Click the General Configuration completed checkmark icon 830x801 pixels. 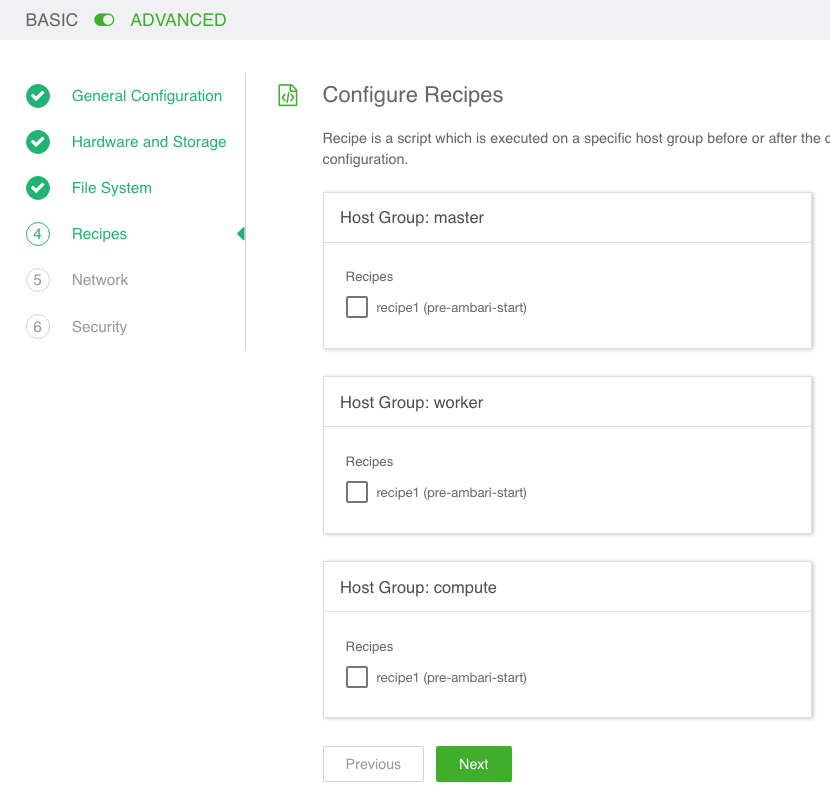point(38,96)
